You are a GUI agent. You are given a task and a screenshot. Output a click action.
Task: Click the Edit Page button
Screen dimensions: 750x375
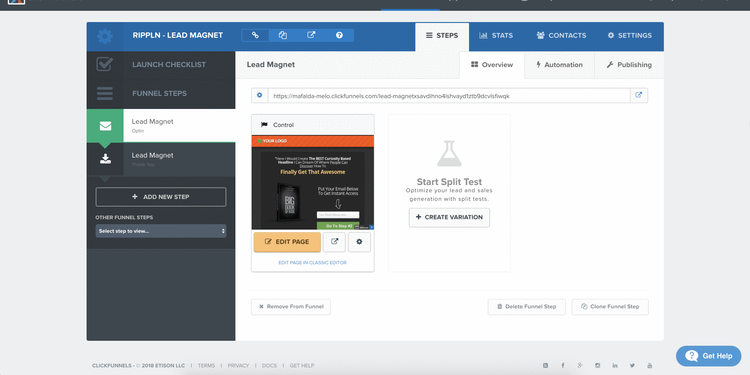(x=287, y=242)
